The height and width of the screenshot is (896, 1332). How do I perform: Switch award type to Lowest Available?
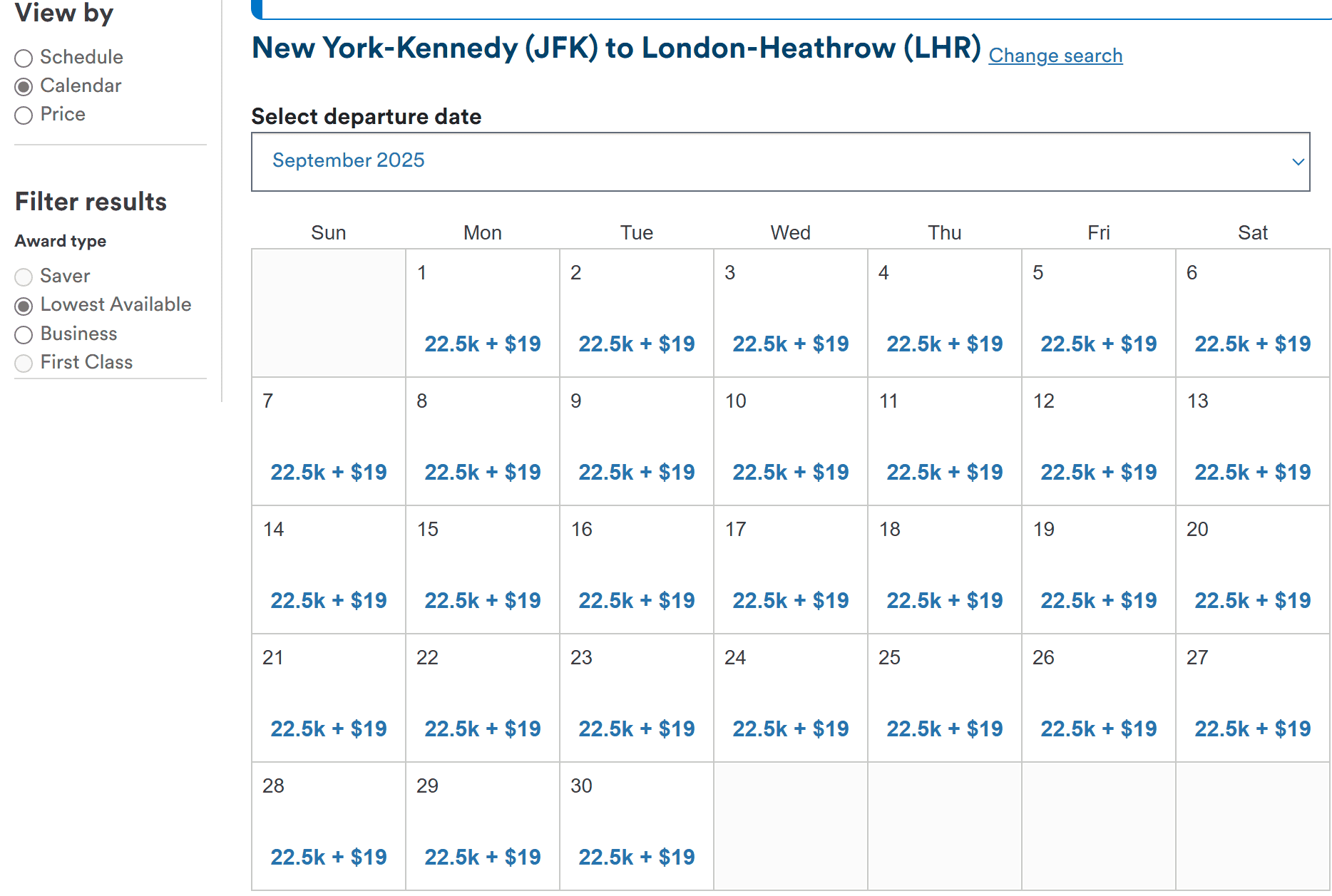click(x=24, y=306)
